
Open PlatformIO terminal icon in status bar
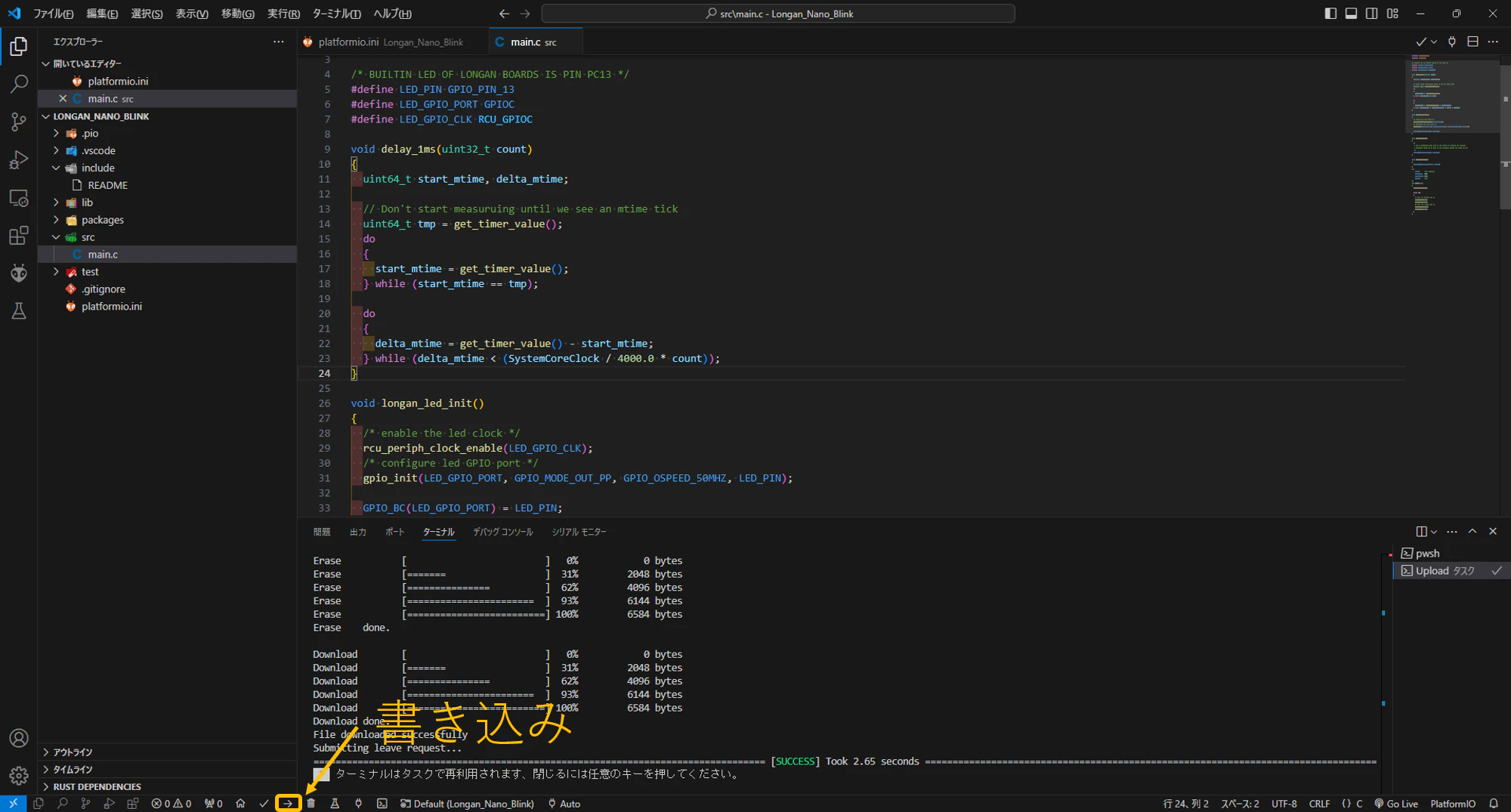pos(382,804)
